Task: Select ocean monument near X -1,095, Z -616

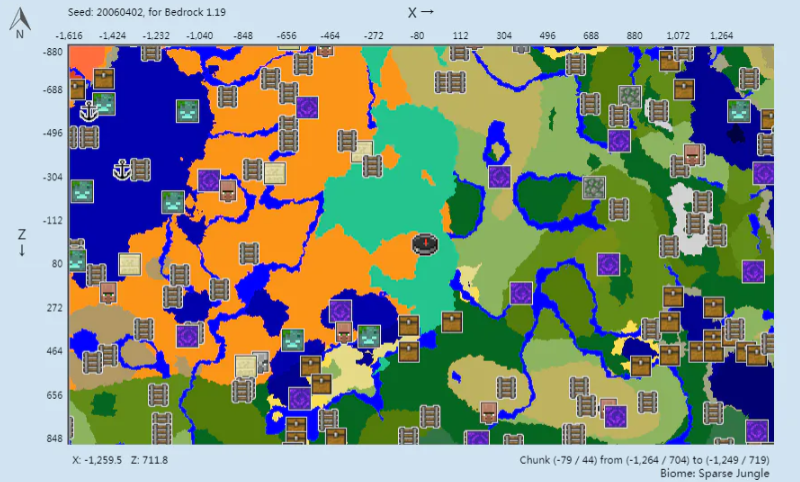Action: coord(187,111)
